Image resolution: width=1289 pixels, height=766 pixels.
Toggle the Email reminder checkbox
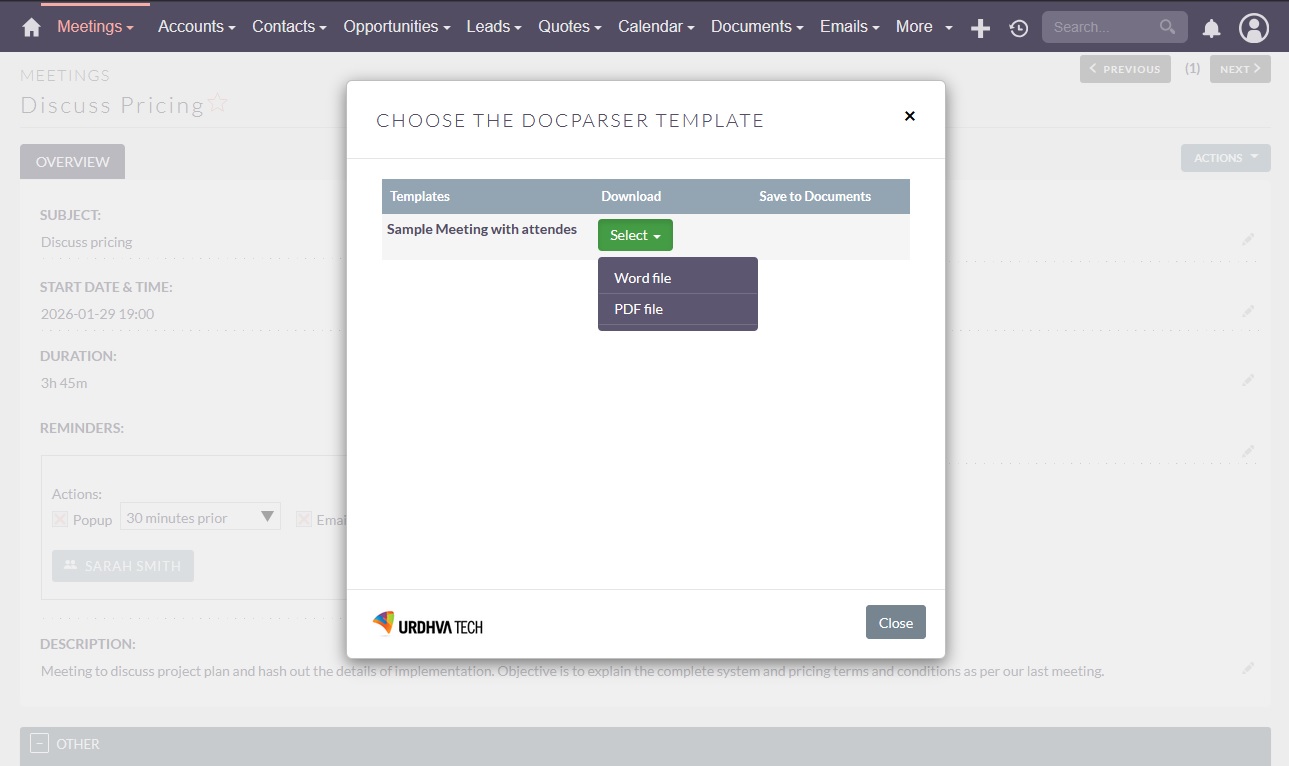pos(304,519)
